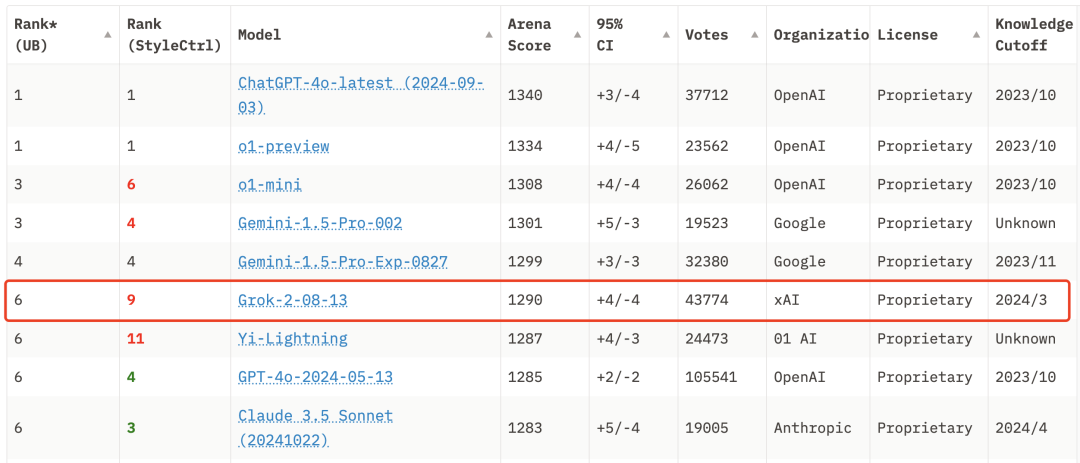Open Gemini-1.5-Pro-Exp-0827 model link
Image resolution: width=1080 pixels, height=463 pixels.
coord(342,262)
